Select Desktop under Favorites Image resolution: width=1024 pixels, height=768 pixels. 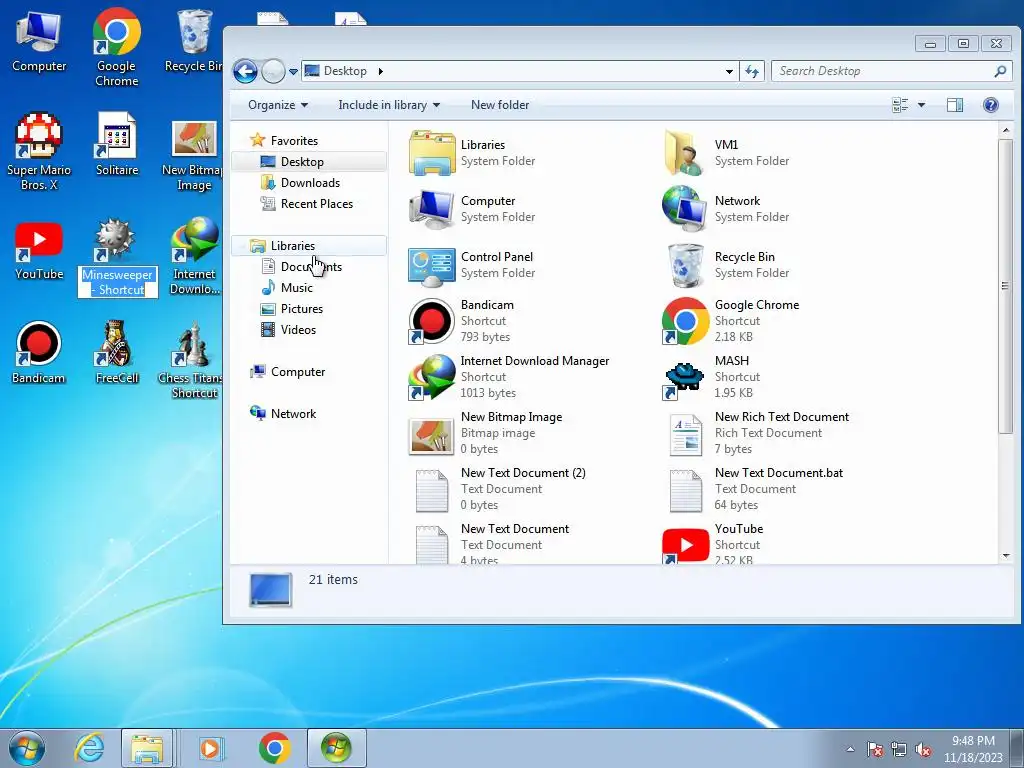tap(308, 162)
